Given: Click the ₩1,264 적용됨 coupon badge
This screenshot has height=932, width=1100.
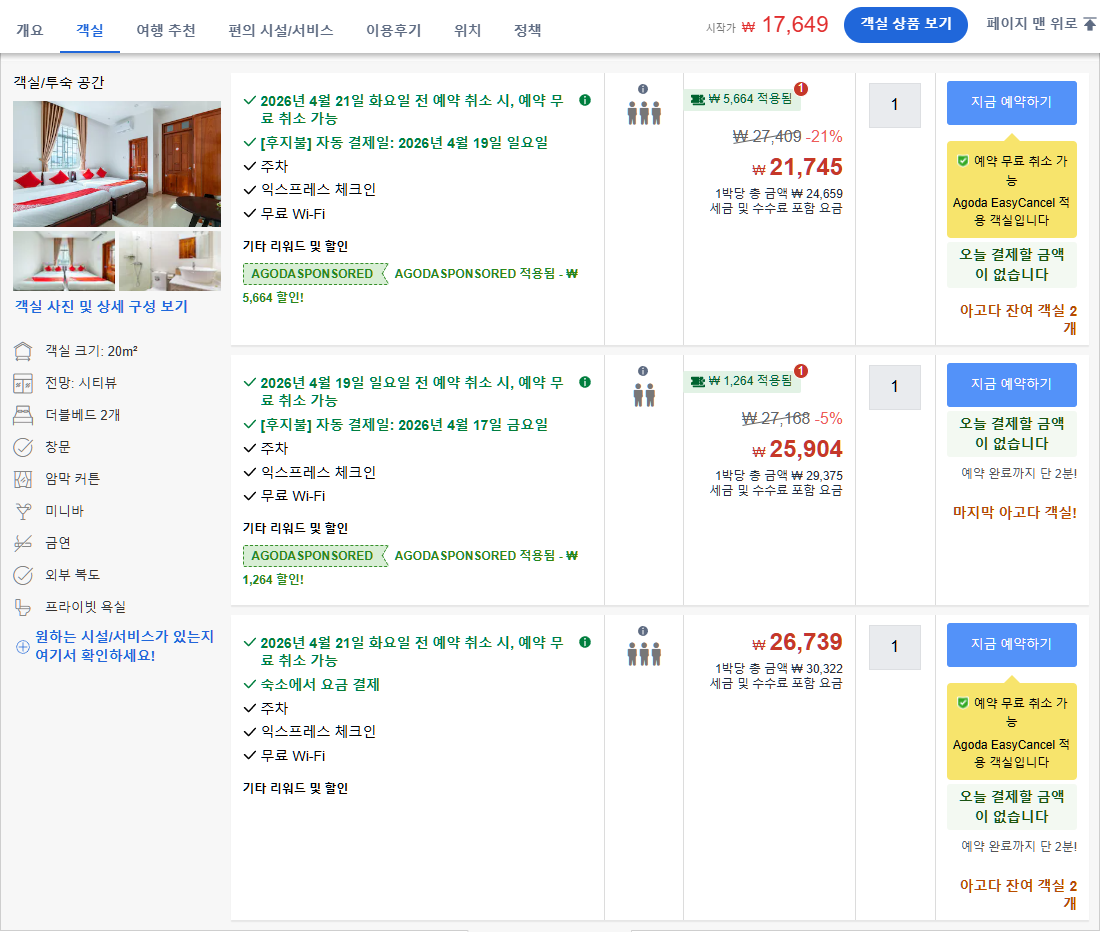Looking at the screenshot, I should [x=742, y=381].
